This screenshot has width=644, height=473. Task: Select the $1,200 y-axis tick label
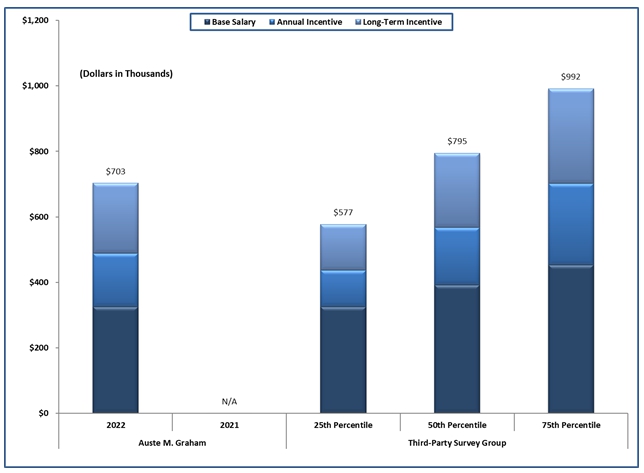point(32,20)
